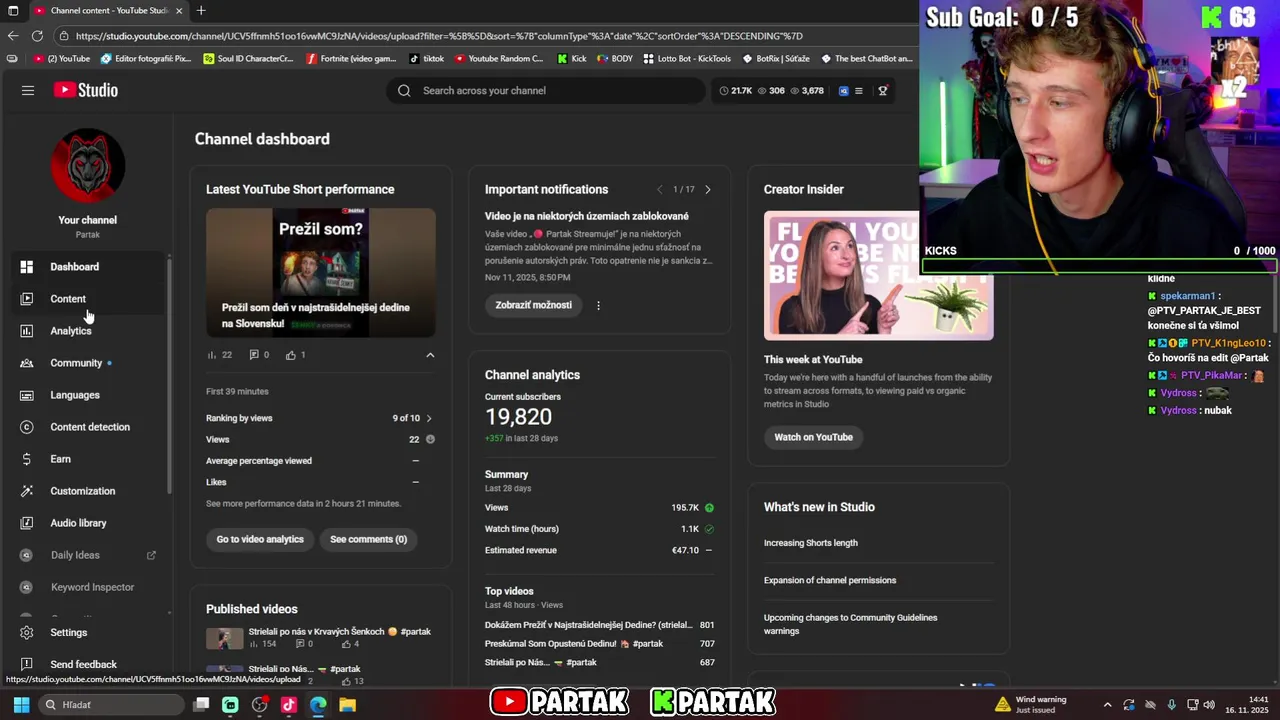Click the browser address bar URL

tap(439, 36)
